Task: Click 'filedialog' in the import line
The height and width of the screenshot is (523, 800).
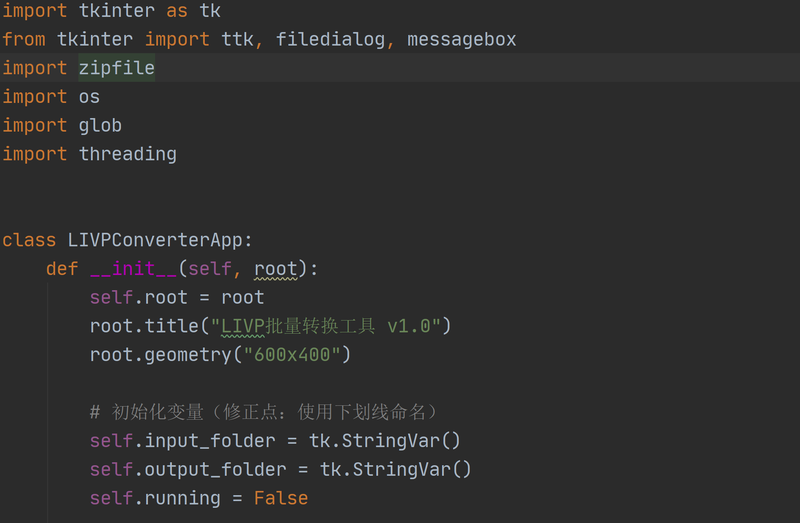Action: pos(330,39)
